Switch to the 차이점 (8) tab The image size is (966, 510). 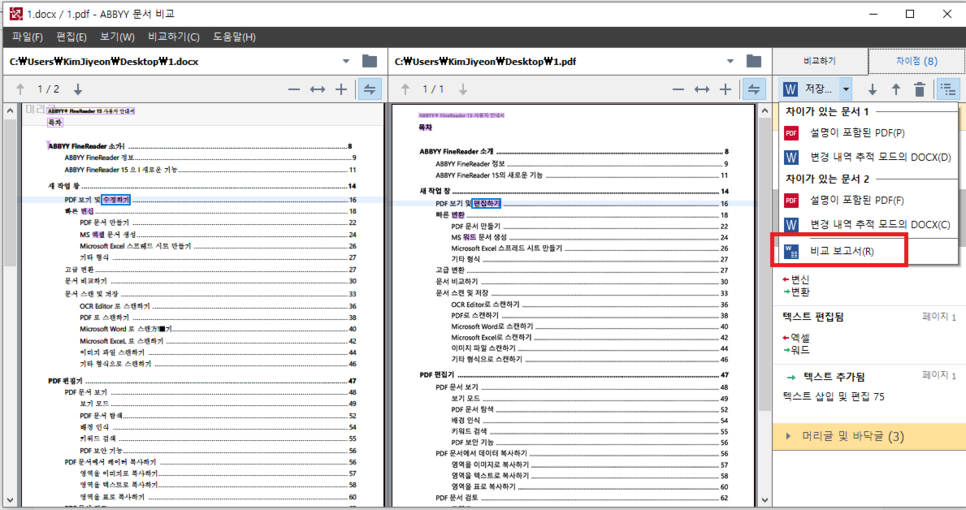click(x=916, y=61)
